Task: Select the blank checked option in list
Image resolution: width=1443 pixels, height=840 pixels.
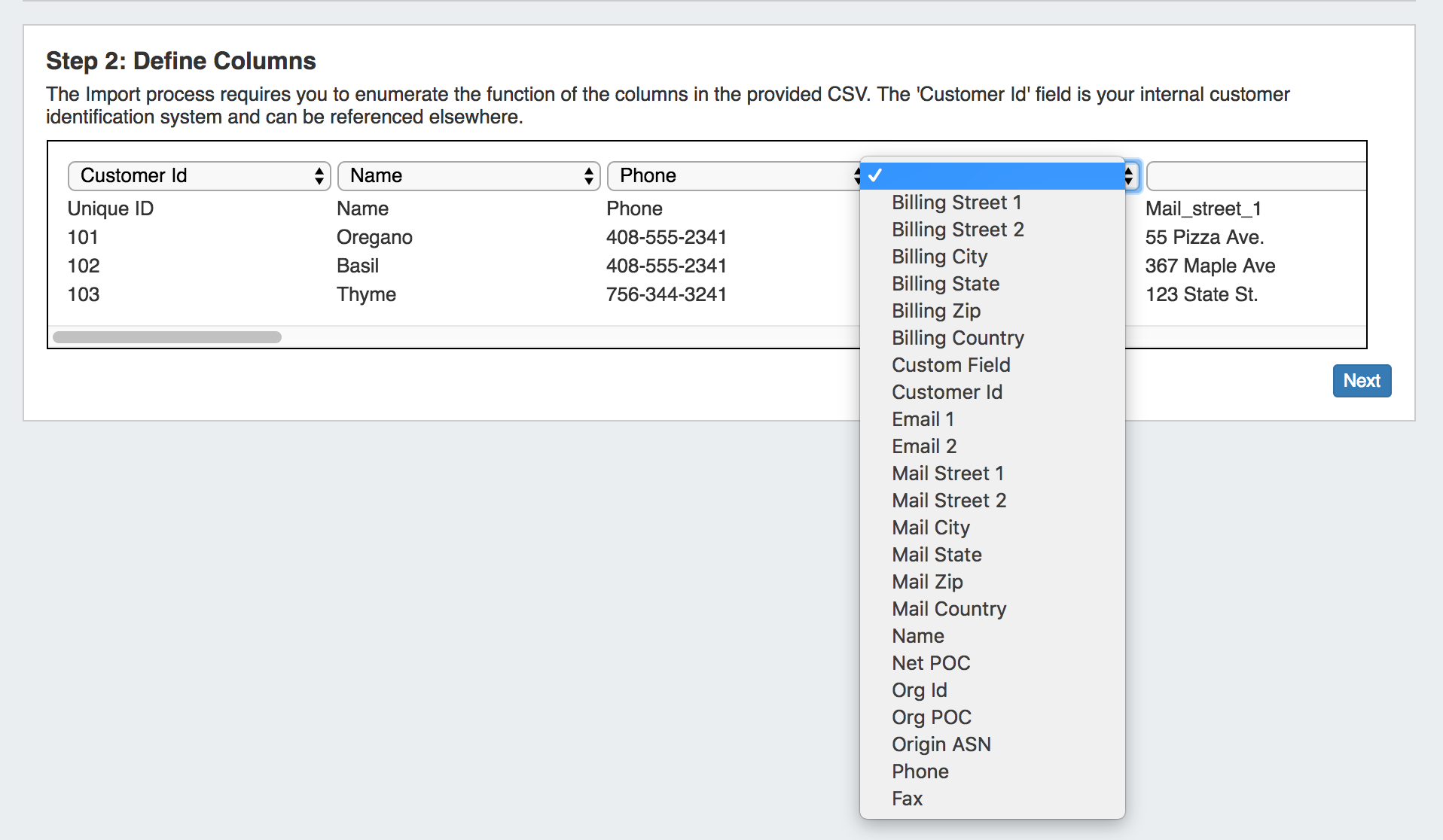Action: [x=992, y=175]
